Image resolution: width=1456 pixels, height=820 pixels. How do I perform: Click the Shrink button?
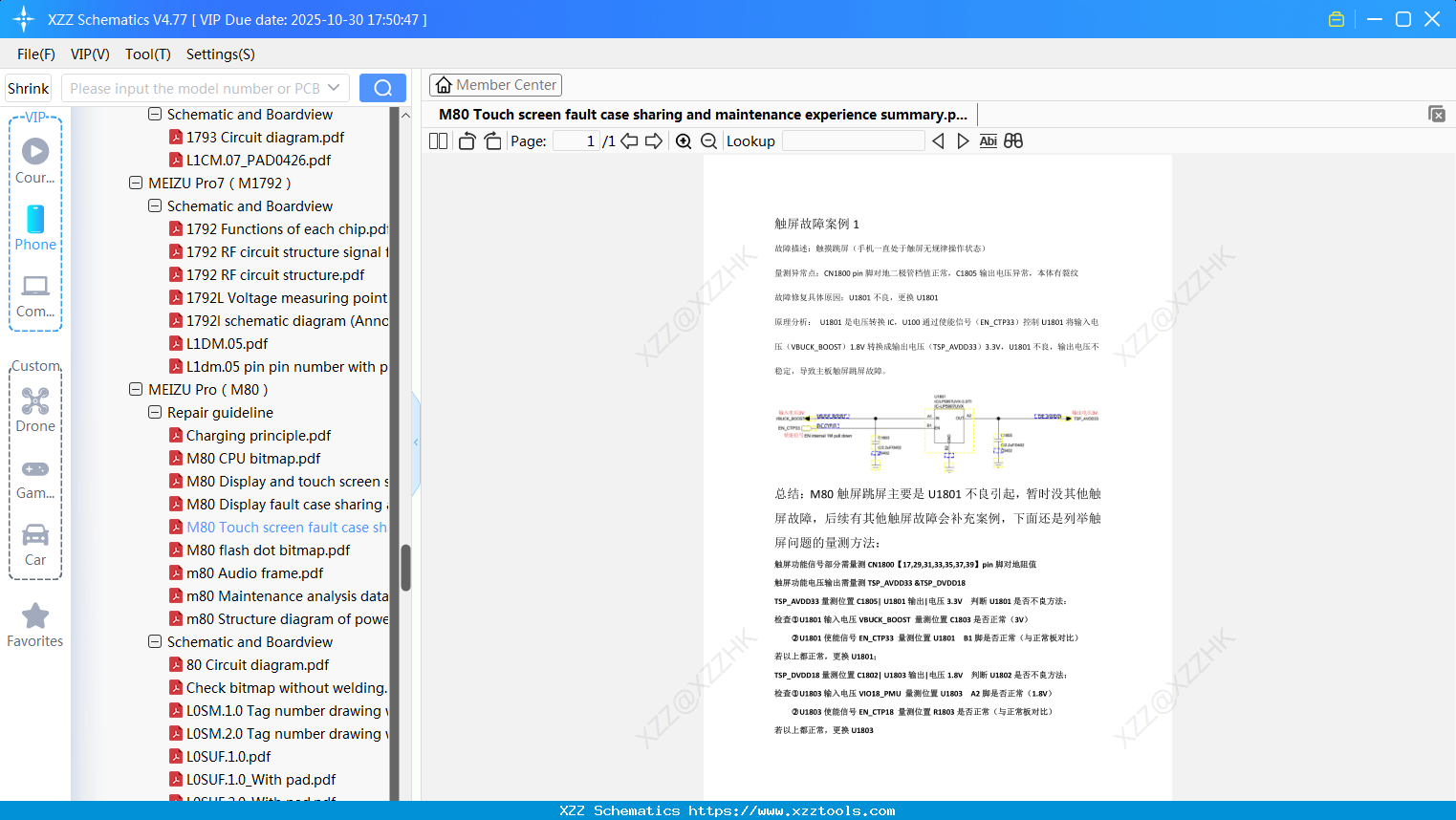(x=28, y=87)
